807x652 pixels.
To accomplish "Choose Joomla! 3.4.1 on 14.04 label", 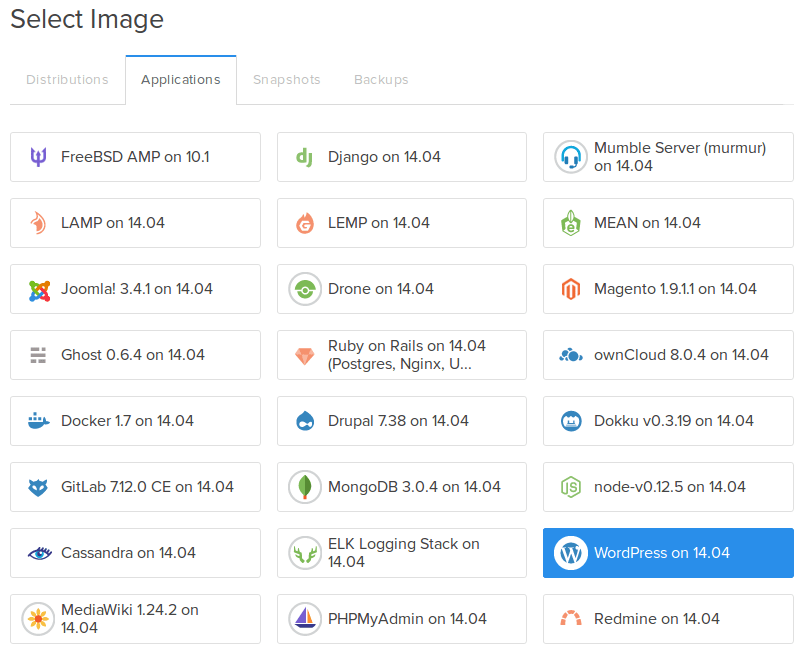I will click(137, 289).
